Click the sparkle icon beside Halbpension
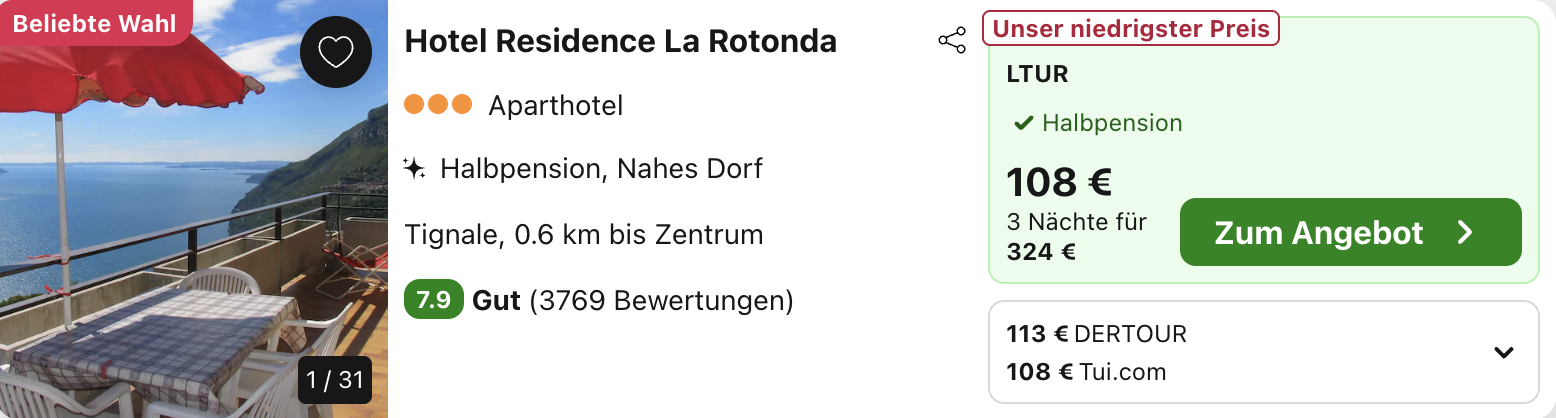The image size is (1556, 418). click(x=414, y=168)
